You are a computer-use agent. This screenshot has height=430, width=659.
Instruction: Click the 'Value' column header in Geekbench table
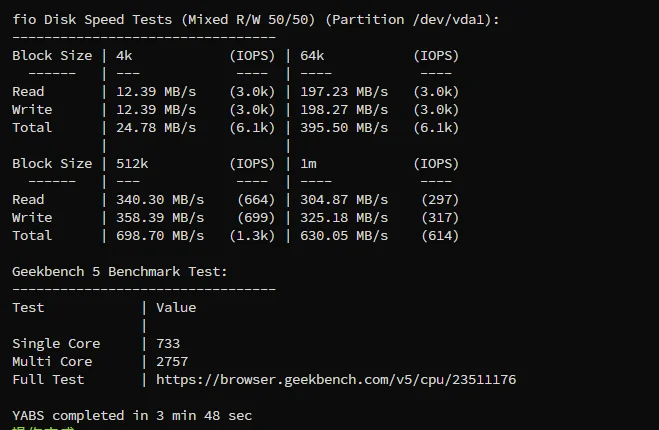pos(176,308)
